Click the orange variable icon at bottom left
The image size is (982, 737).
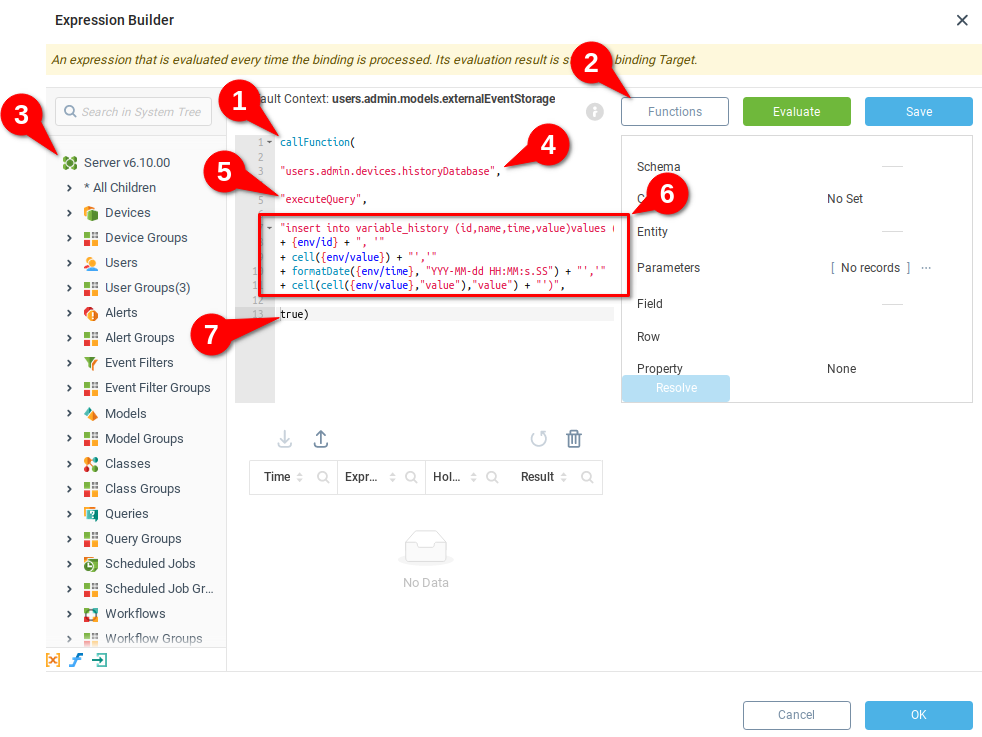(x=53, y=660)
